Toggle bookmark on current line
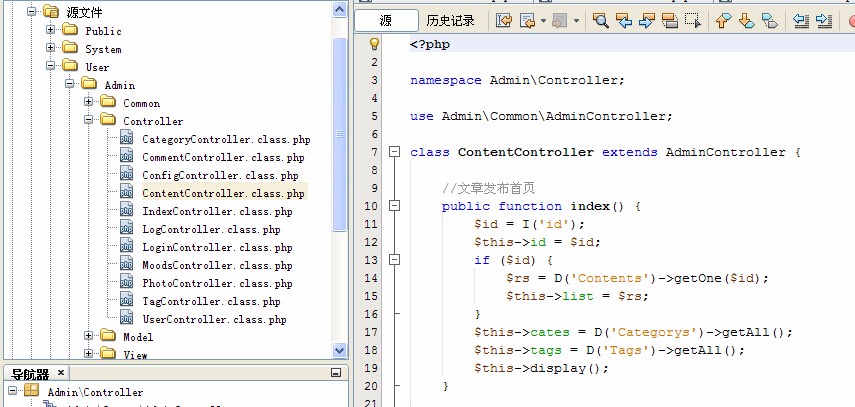The width and height of the screenshot is (855, 407). pos(769,21)
